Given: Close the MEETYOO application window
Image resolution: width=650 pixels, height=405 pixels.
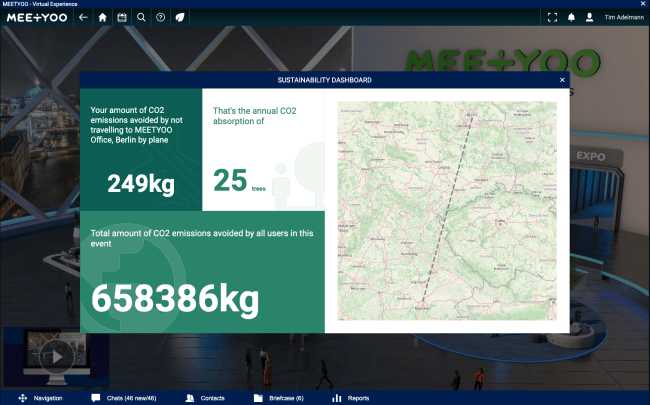Looking at the screenshot, I should point(643,4).
